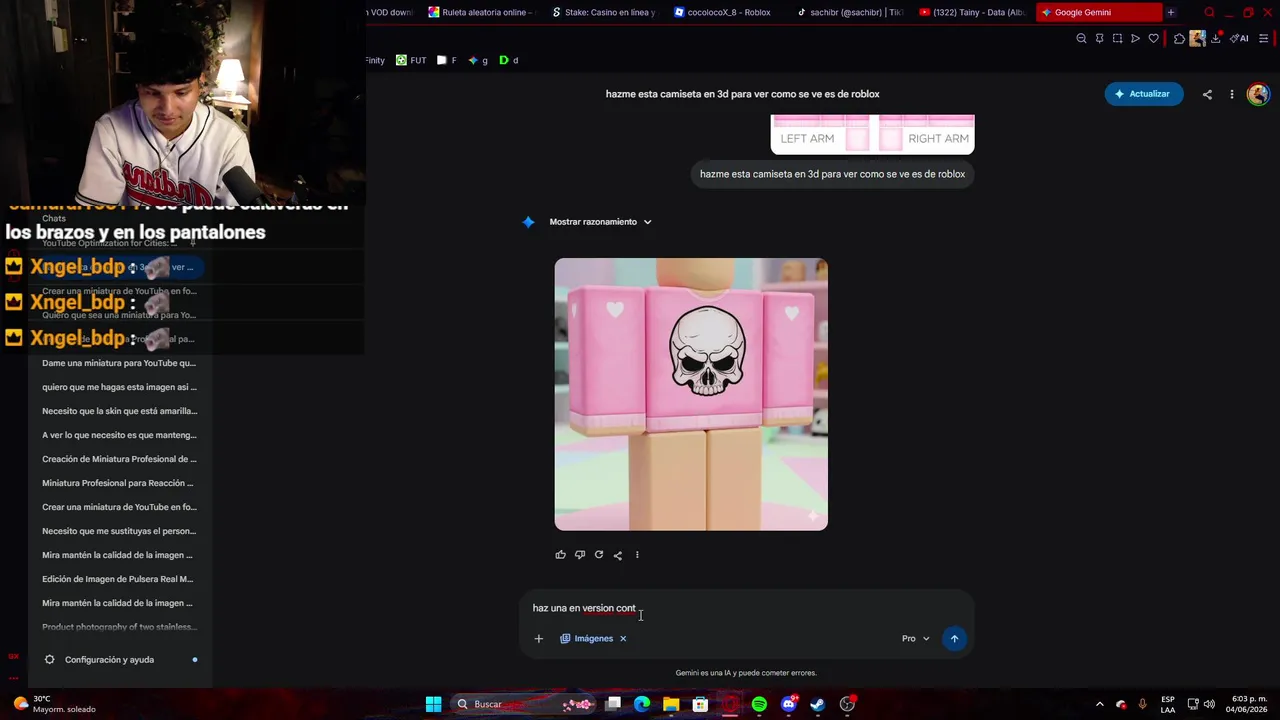1280x720 pixels.
Task: Open Configuración y ayuda settings
Action: (109, 660)
